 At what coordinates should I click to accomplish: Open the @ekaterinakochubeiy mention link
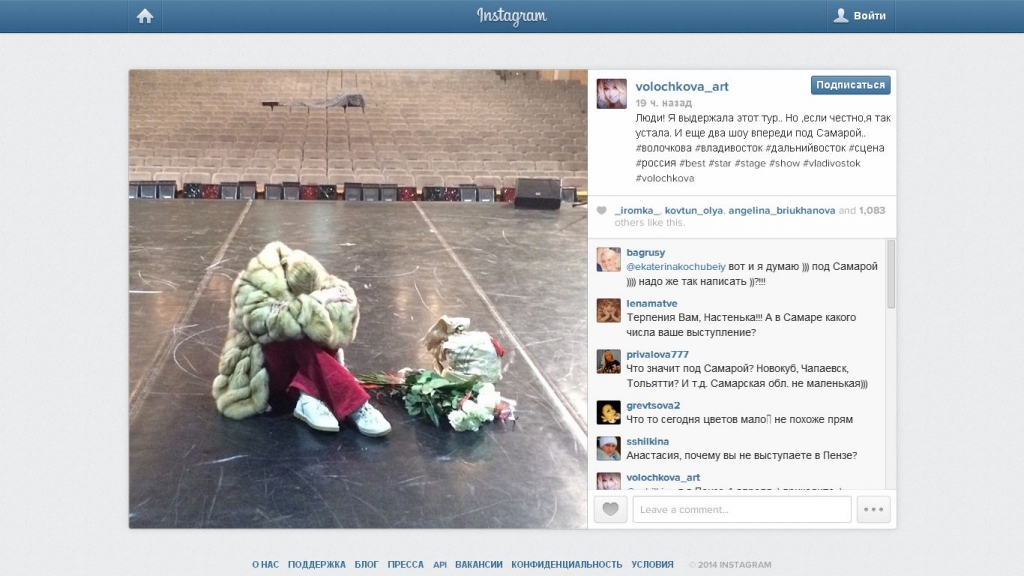(676, 266)
